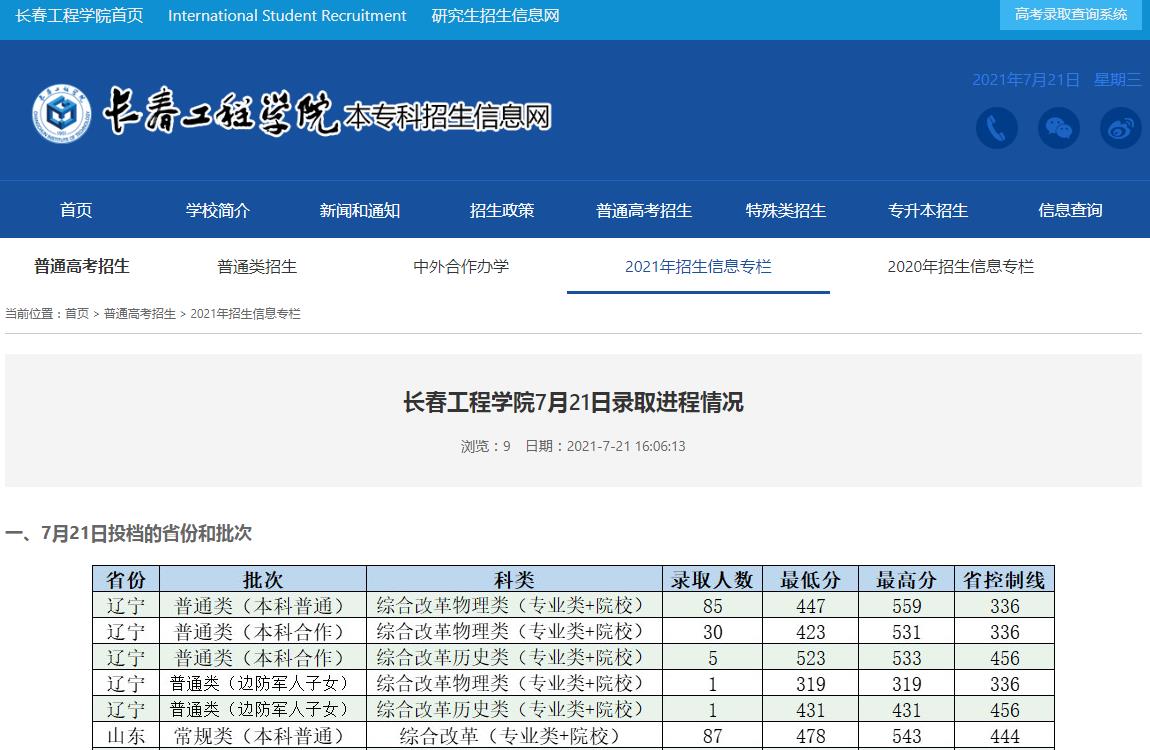Viewport: 1150px width, 750px height.
Task: Click the university emblem logo
Action: [62, 114]
